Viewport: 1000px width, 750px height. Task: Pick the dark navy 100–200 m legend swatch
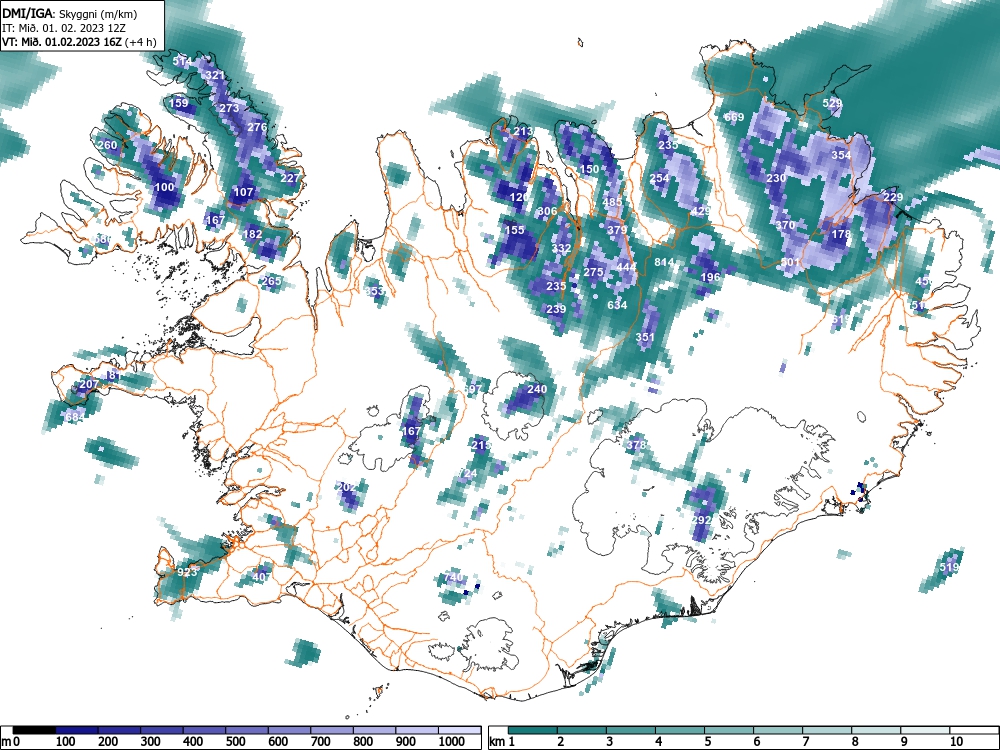point(77,730)
